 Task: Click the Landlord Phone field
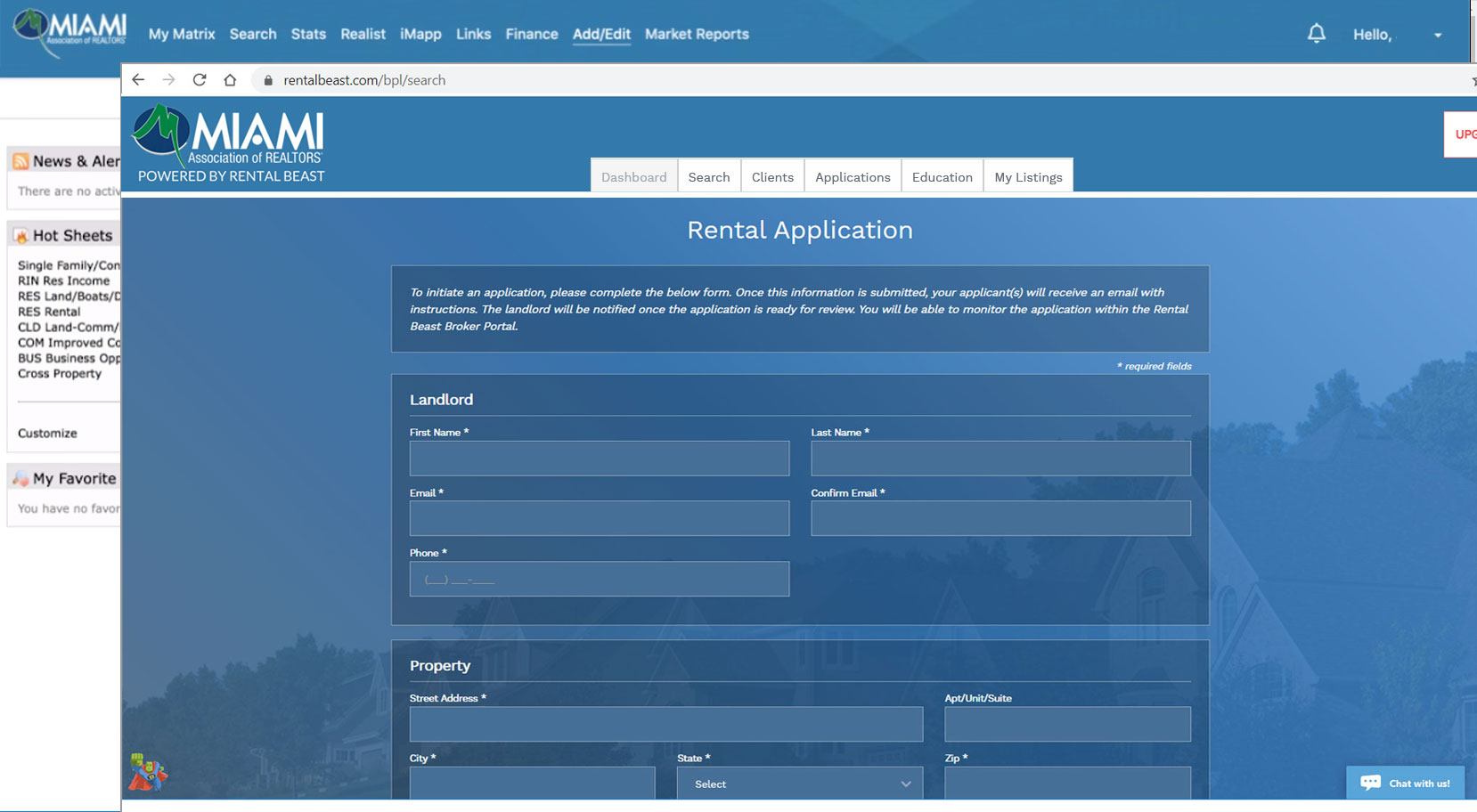coord(600,579)
